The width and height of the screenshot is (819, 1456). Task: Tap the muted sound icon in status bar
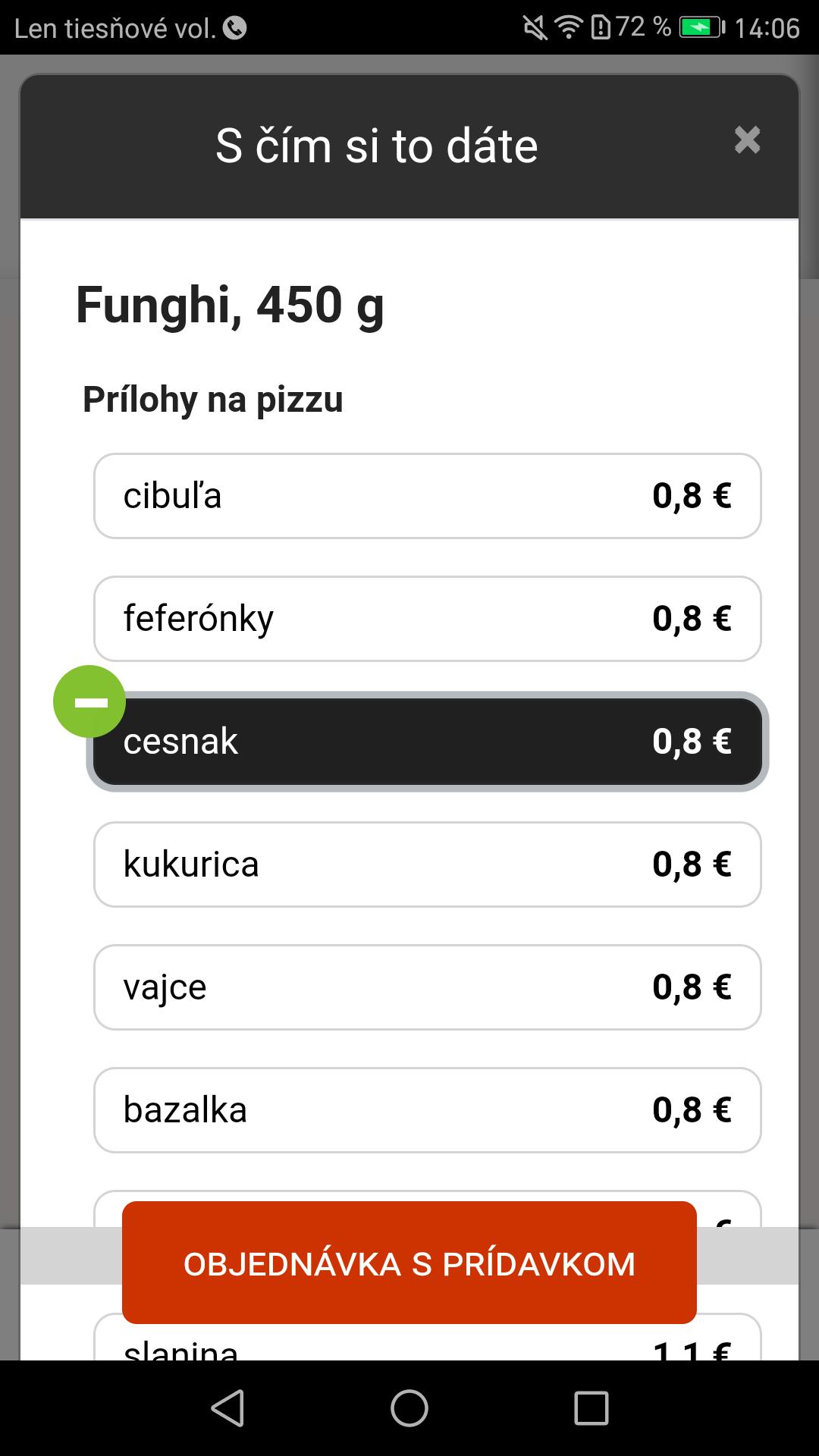(x=535, y=28)
